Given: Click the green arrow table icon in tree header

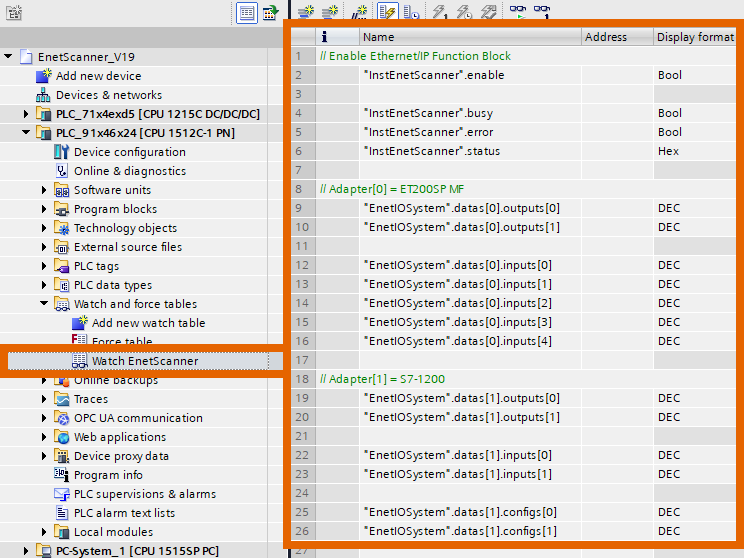Looking at the screenshot, I should tap(270, 13).
